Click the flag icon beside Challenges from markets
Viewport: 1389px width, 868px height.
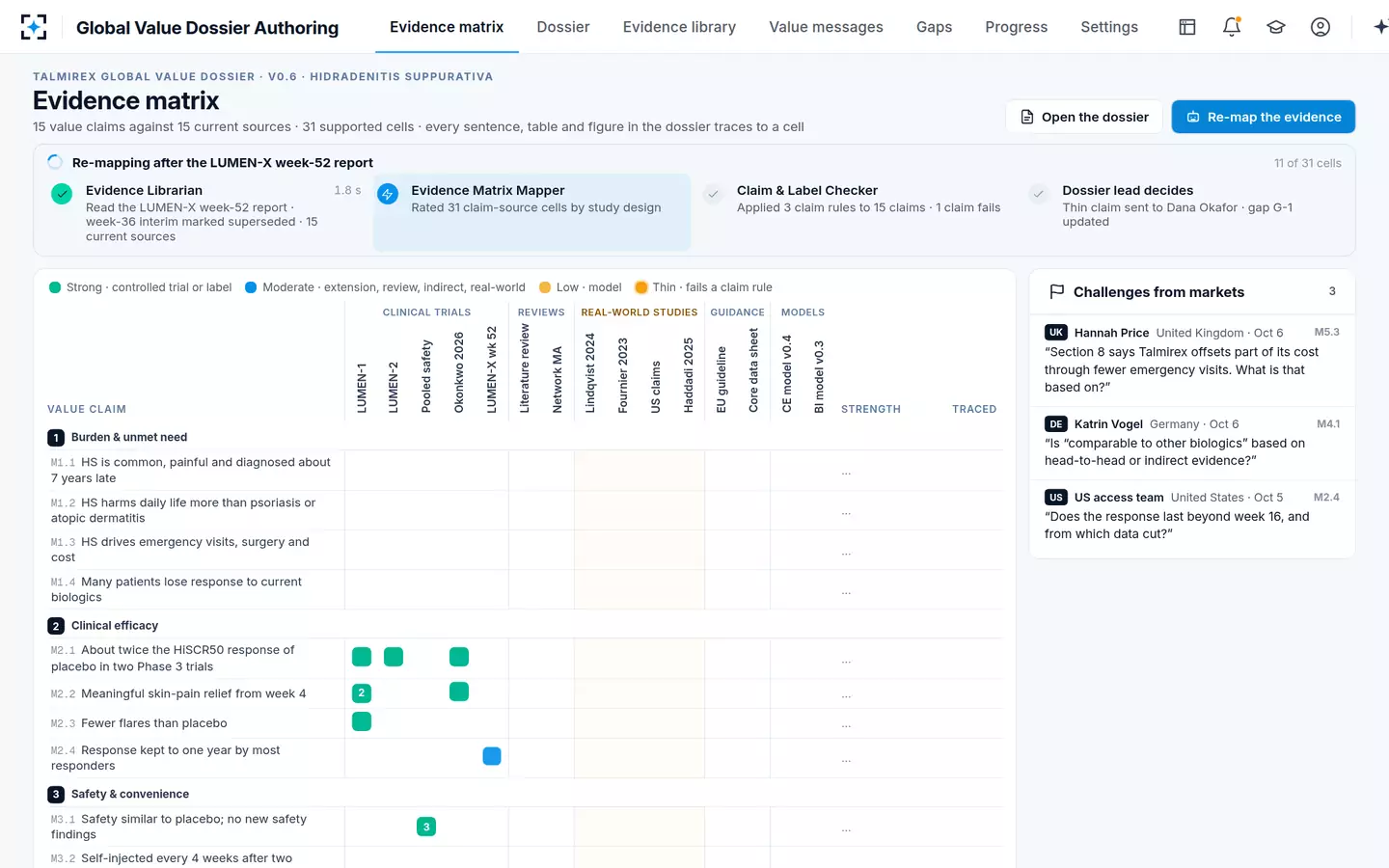click(1056, 291)
